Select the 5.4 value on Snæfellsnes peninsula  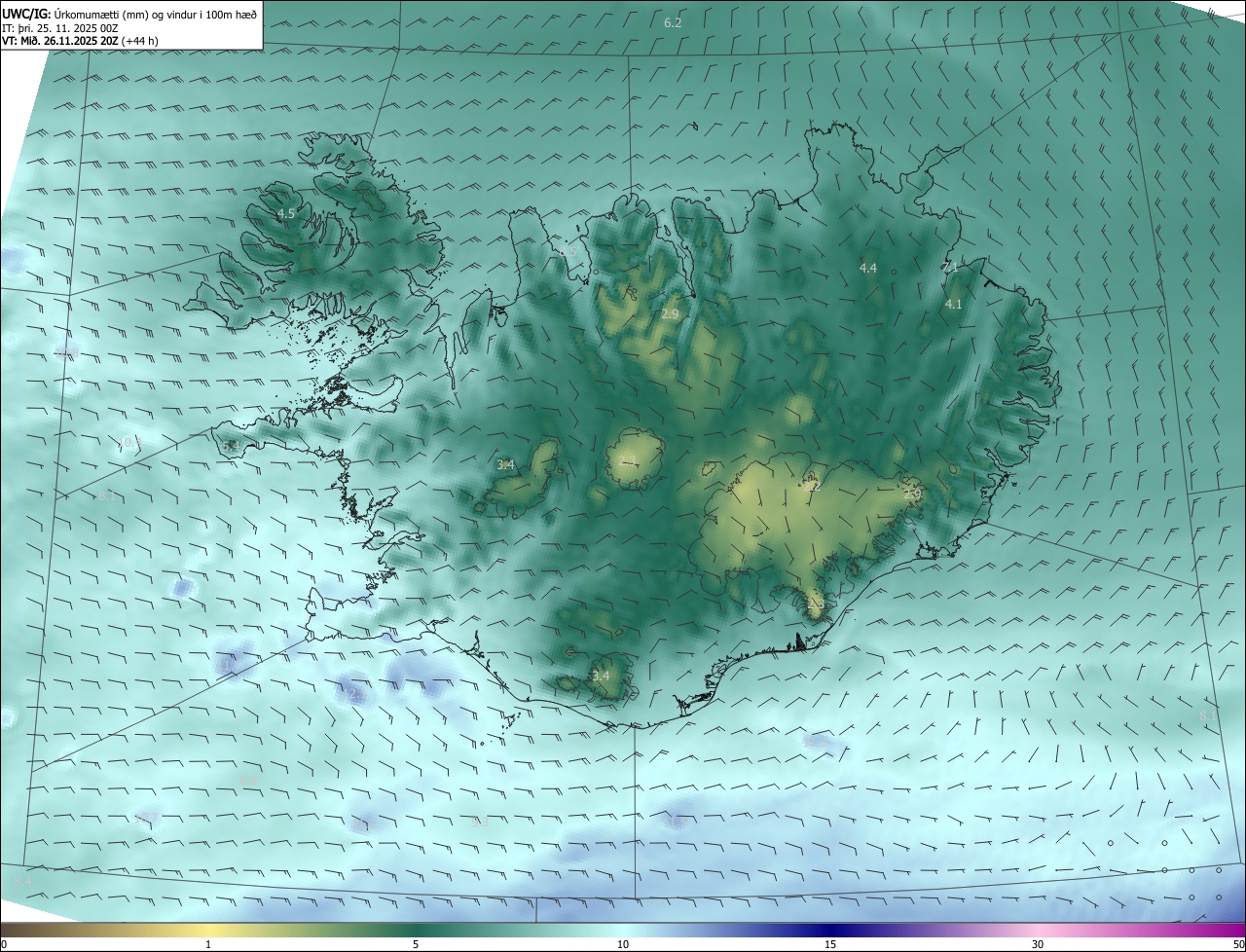pos(231,446)
